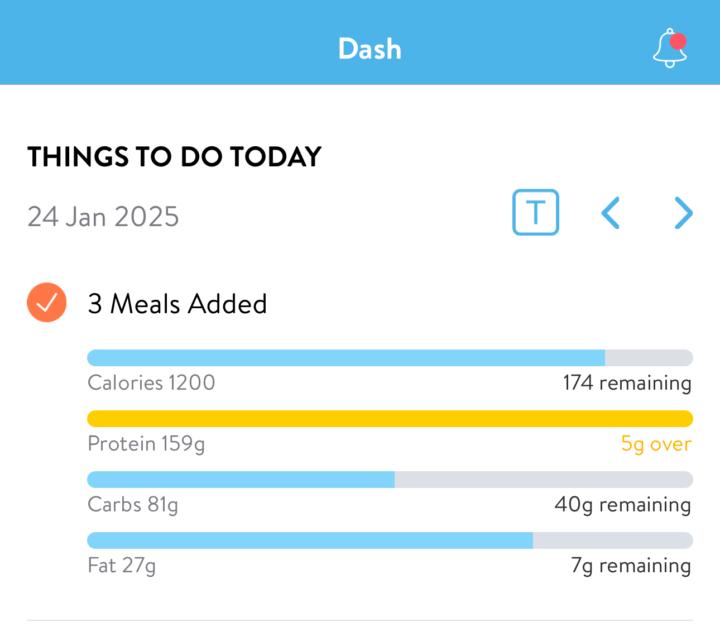Tap the red notification badge dot
Viewport: 720px width, 627px height.
[678, 41]
